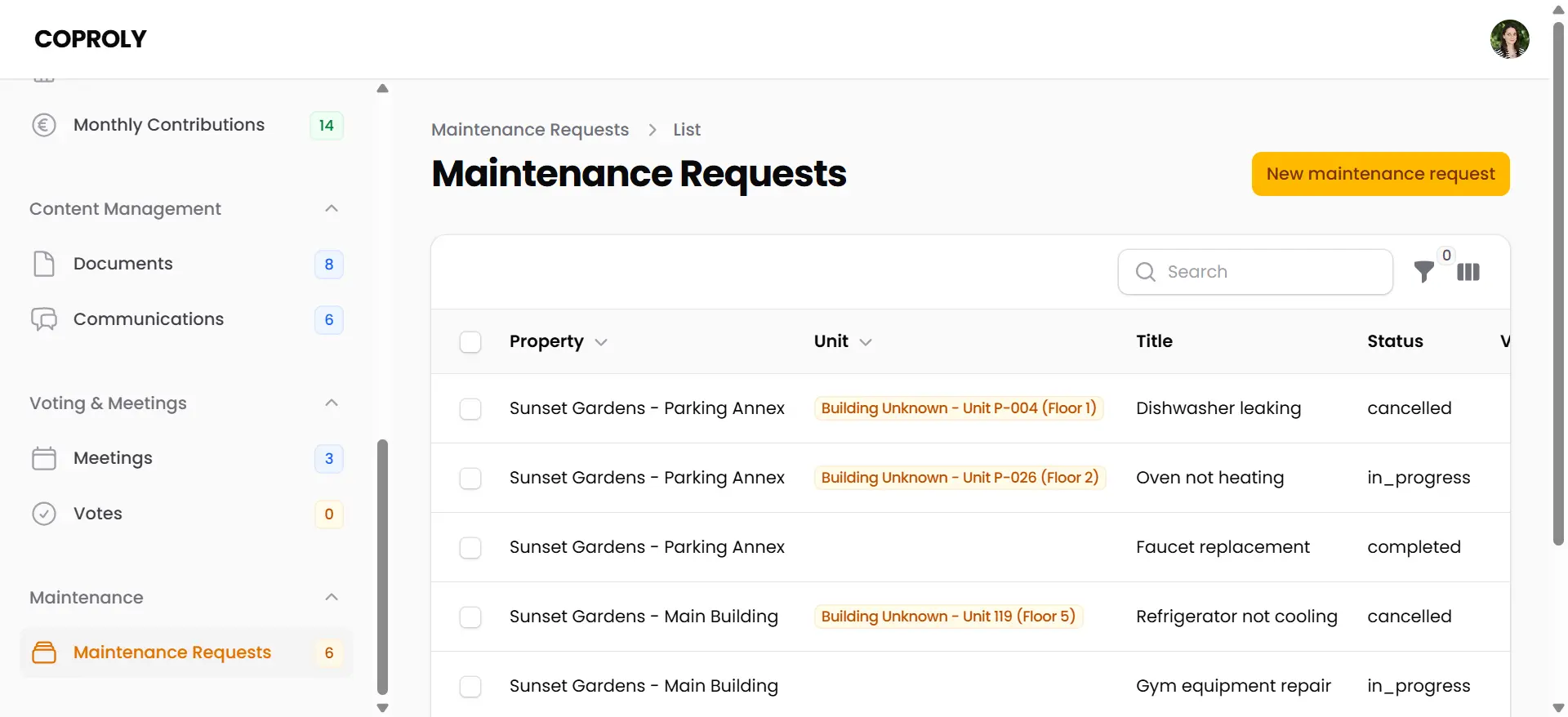Click the Documents badge showing 8
The image size is (1568, 717).
[x=329, y=265]
